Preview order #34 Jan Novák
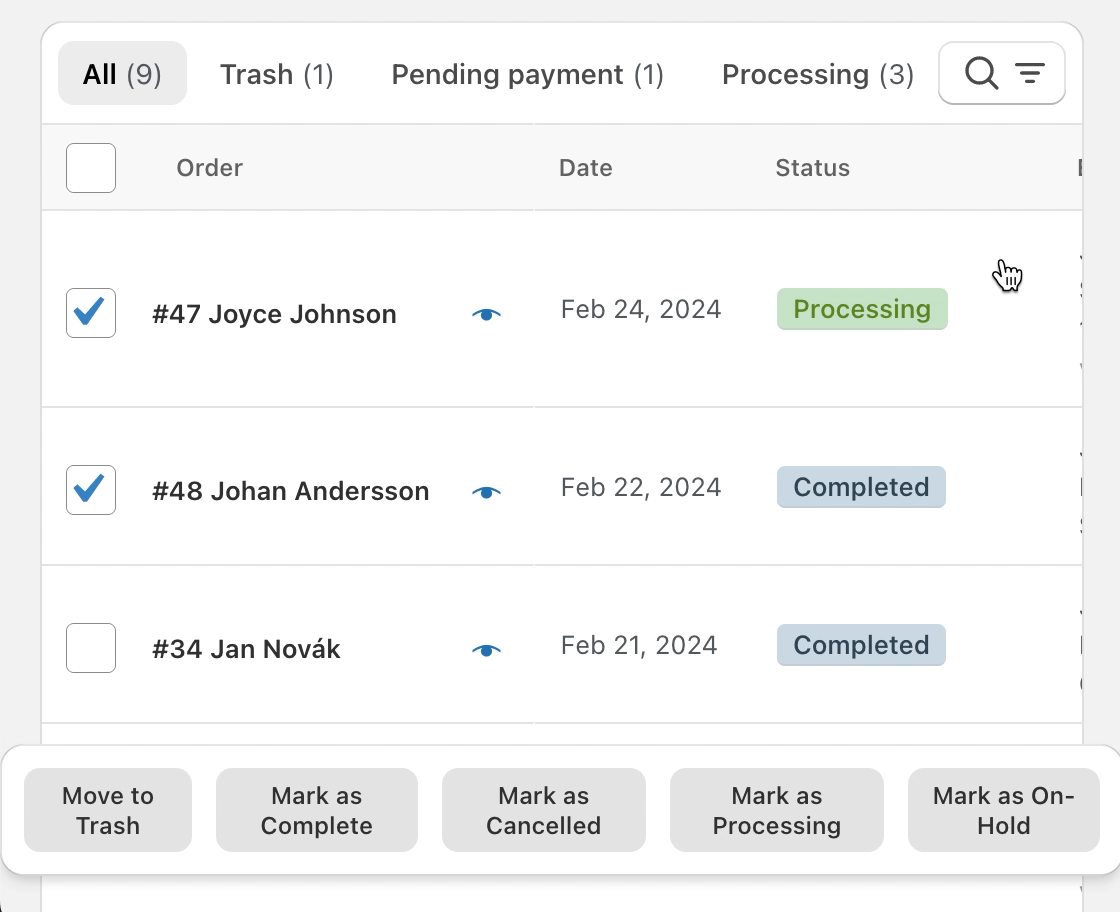Viewport: 1120px width, 912px height. click(487, 648)
